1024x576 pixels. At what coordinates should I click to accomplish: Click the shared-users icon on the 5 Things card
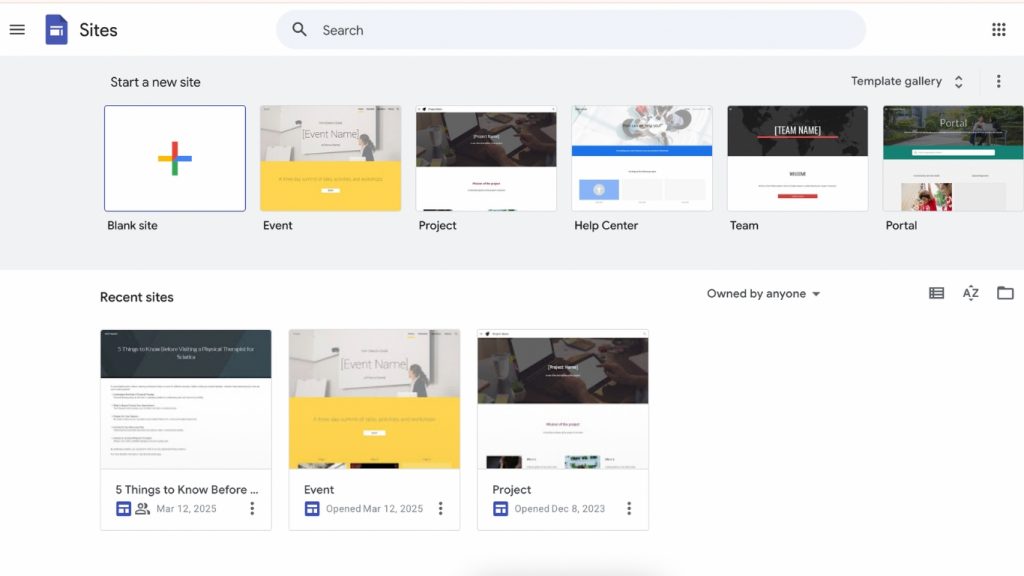coord(142,508)
